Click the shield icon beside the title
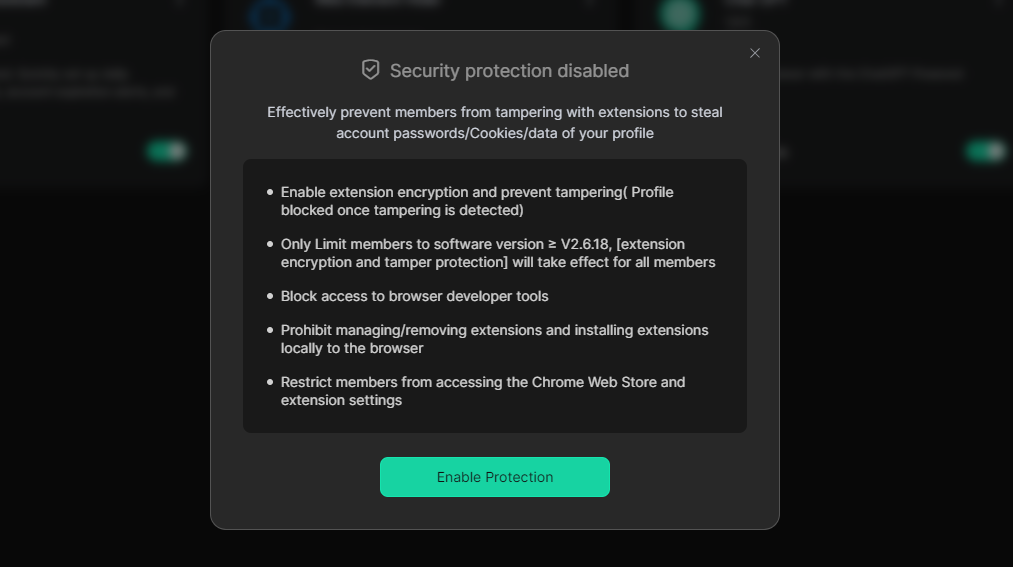Image resolution: width=1013 pixels, height=567 pixels. (x=370, y=70)
